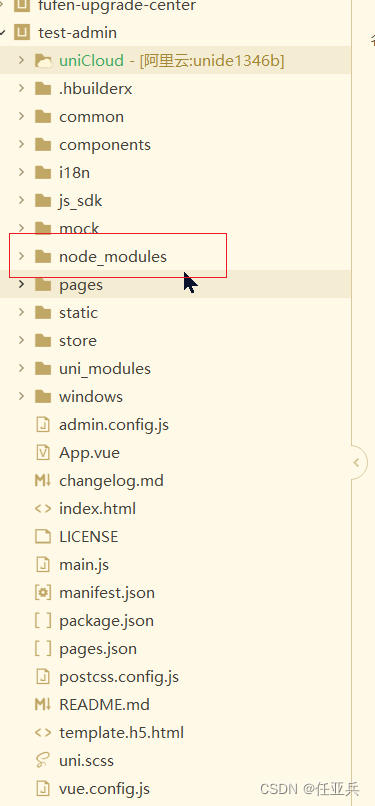Expand the components folder arrow
The image size is (375, 806).
(x=21, y=144)
